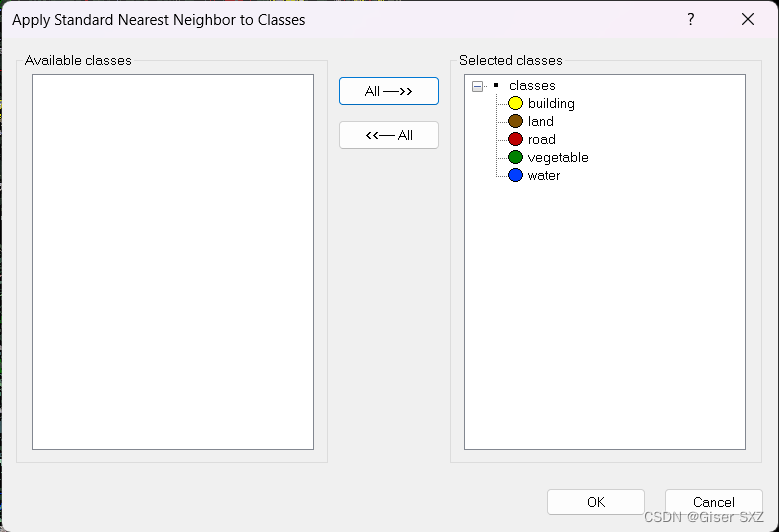The width and height of the screenshot is (779, 532).
Task: Select the land class label
Action: [541, 121]
